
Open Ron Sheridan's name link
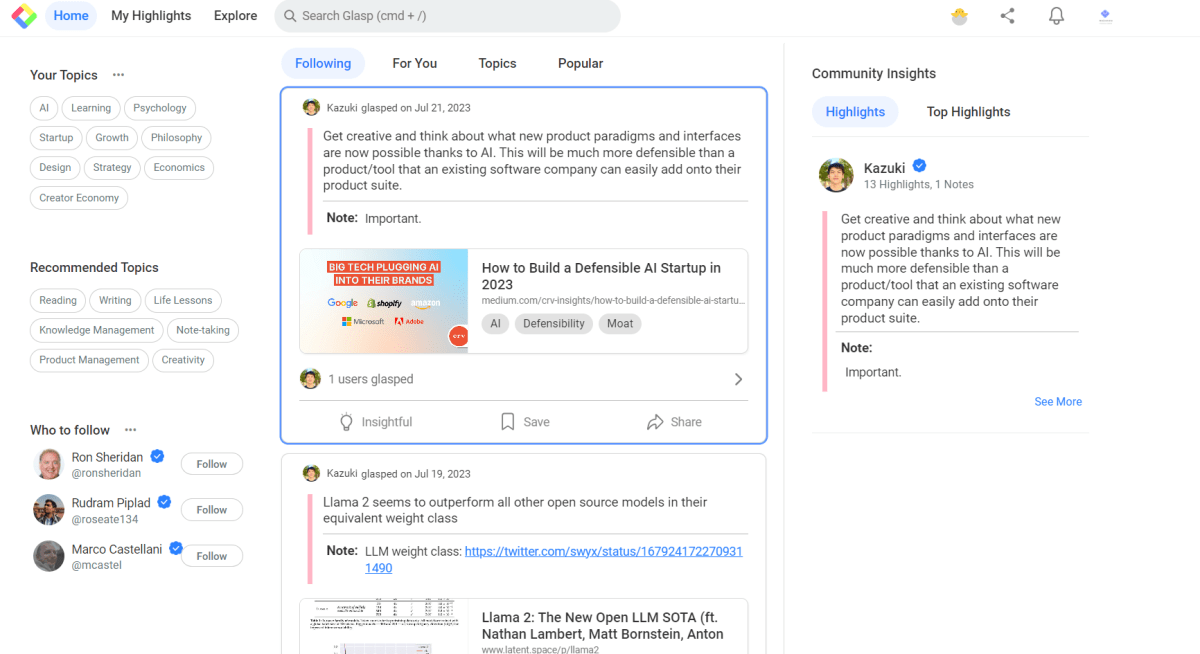pyautogui.click(x=107, y=457)
